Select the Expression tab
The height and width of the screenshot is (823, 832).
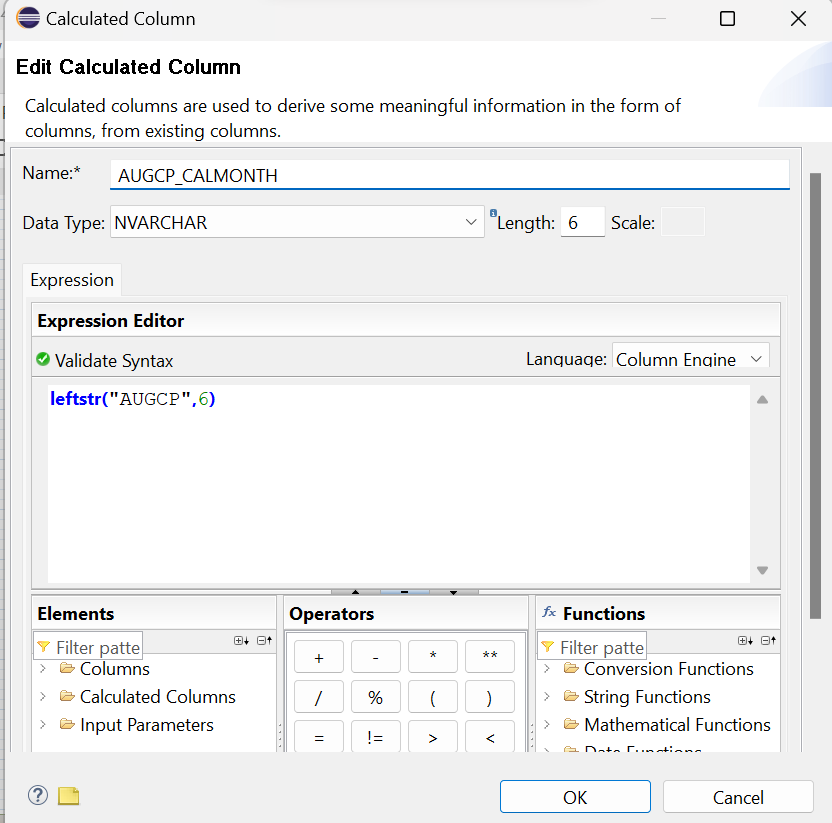click(72, 280)
